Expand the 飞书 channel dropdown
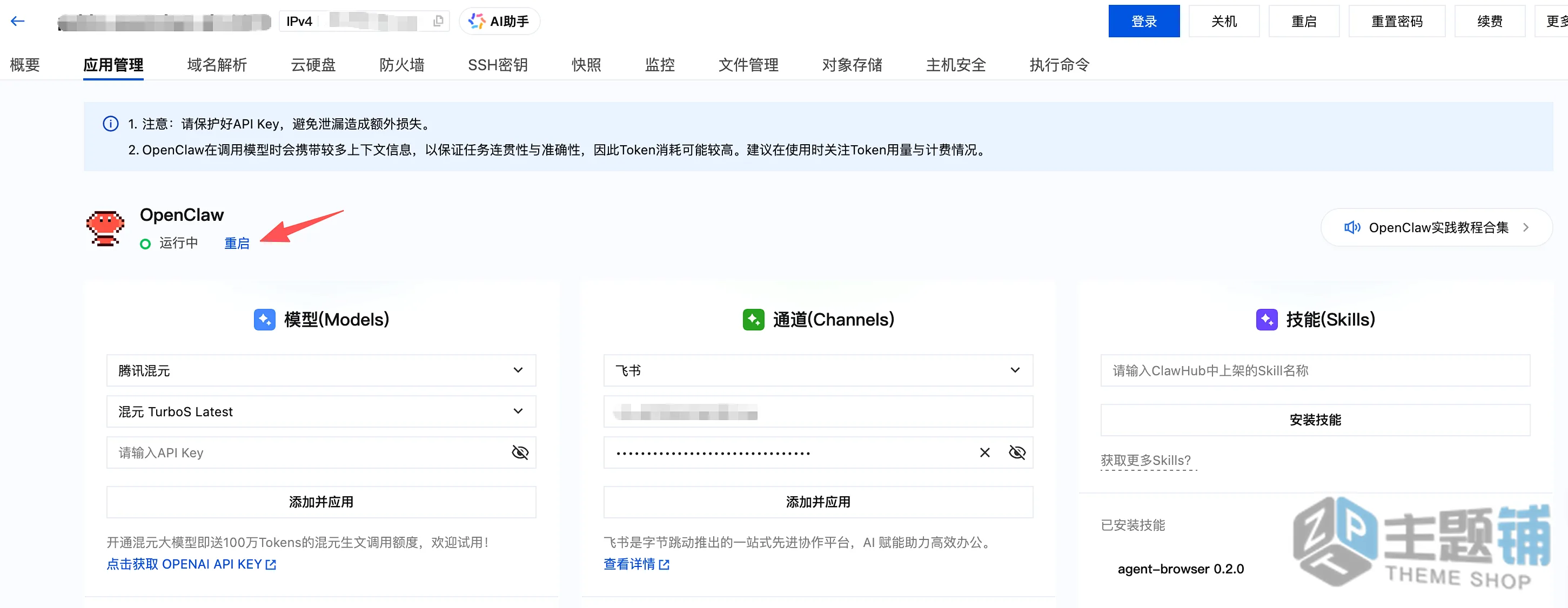This screenshot has width=1568, height=608. pyautogui.click(x=817, y=370)
